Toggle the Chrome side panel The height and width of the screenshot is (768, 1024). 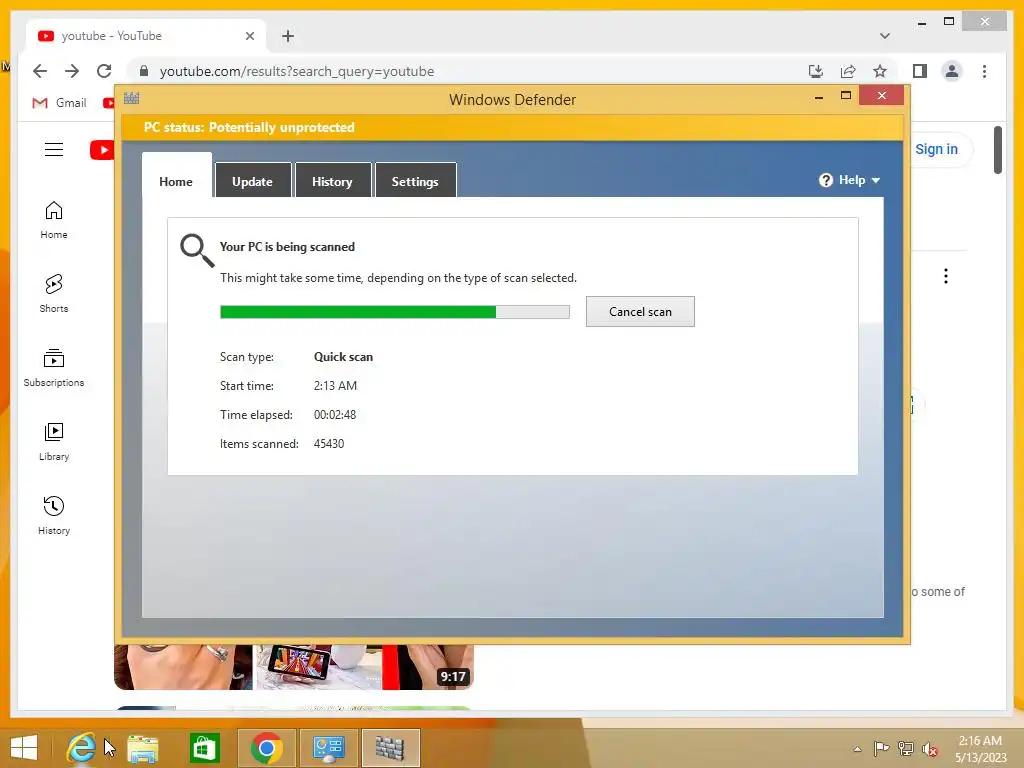coord(920,71)
